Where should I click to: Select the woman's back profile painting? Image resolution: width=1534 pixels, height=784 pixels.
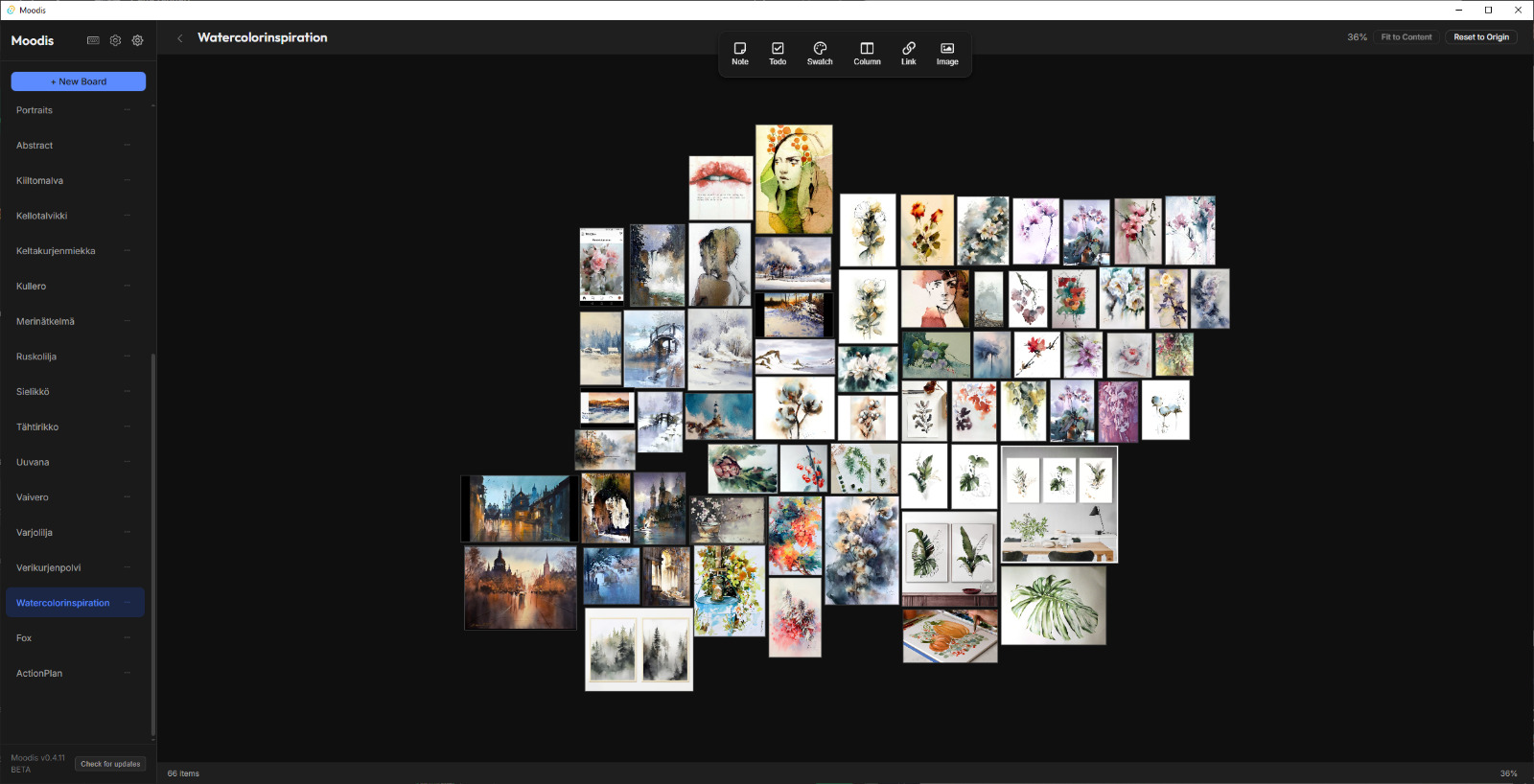pos(720,265)
